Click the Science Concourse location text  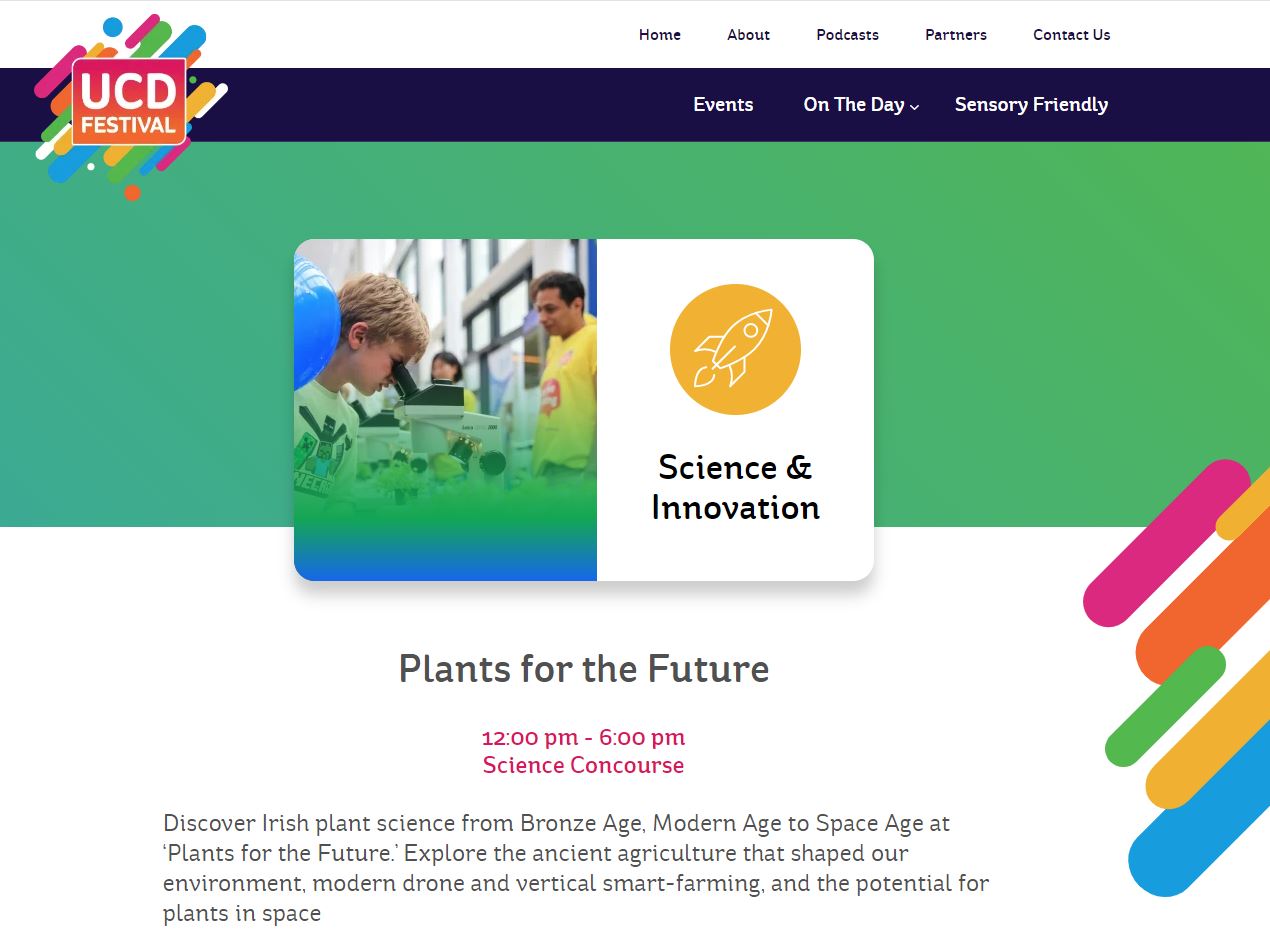click(583, 766)
